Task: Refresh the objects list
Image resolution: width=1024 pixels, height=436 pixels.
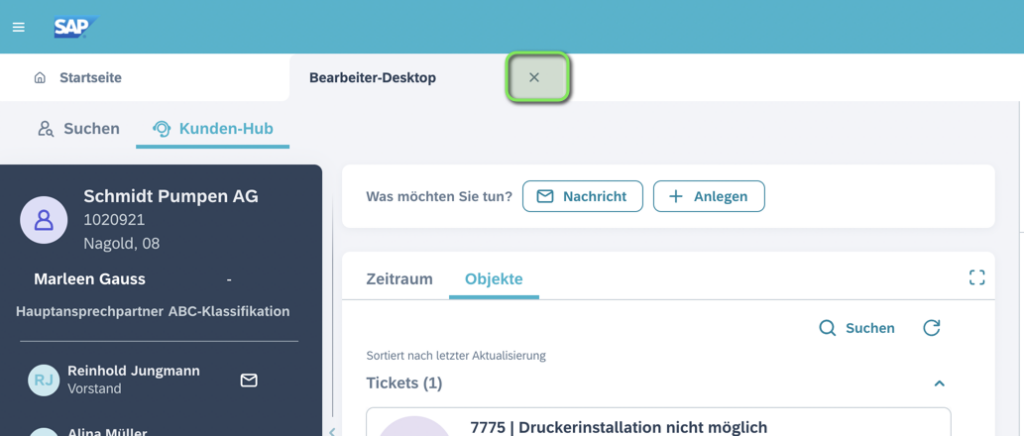Action: [931, 328]
